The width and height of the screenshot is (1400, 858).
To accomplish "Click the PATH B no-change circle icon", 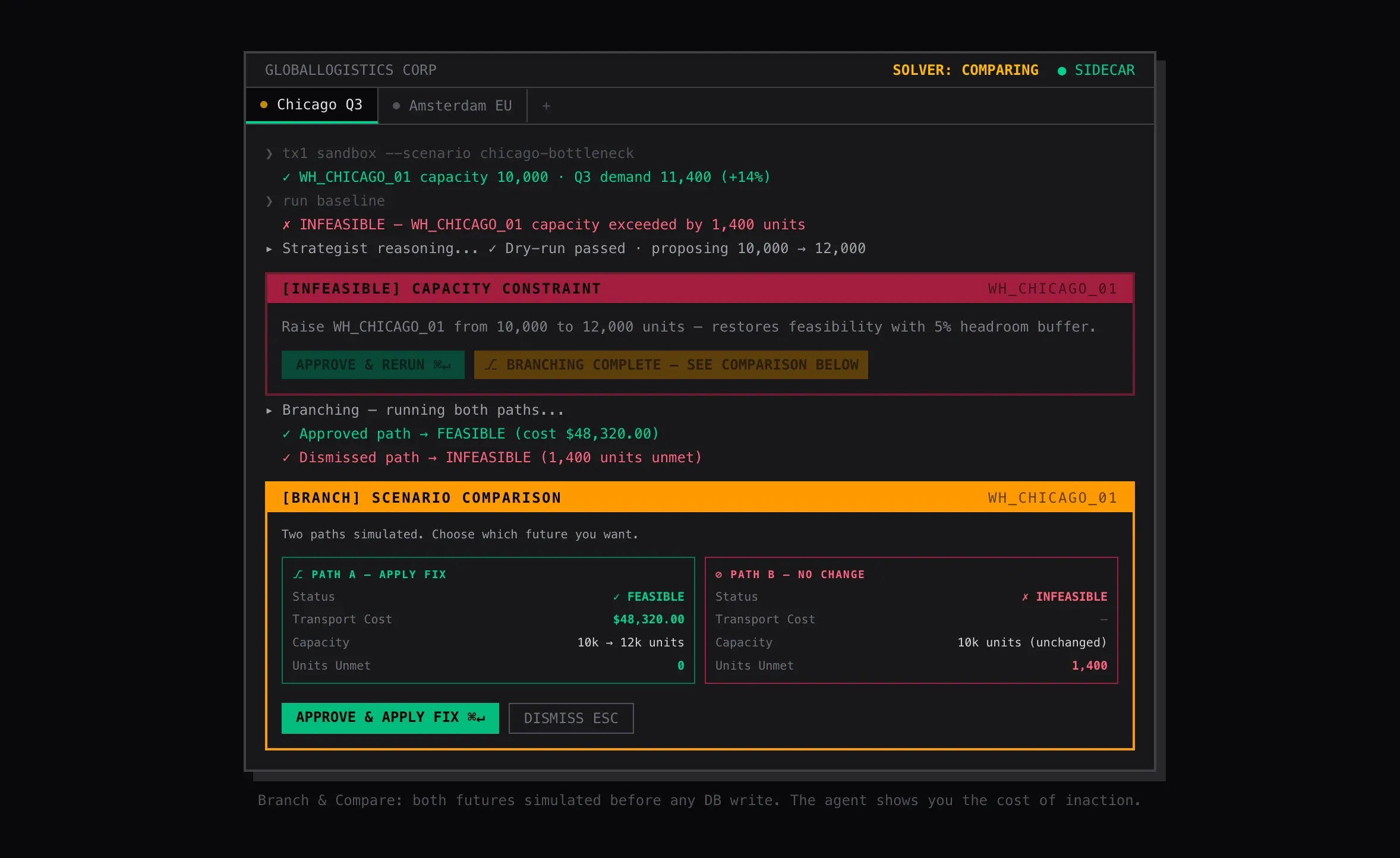I will [x=719, y=575].
